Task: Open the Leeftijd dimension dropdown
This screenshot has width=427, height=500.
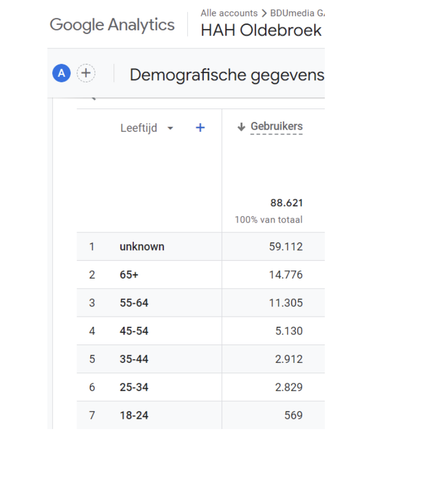Action: click(x=147, y=128)
